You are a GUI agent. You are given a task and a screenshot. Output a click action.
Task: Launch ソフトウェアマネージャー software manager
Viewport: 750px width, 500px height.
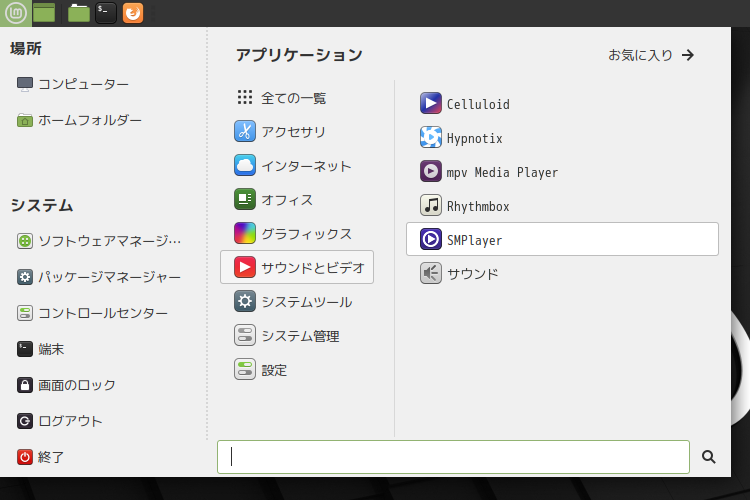point(99,241)
